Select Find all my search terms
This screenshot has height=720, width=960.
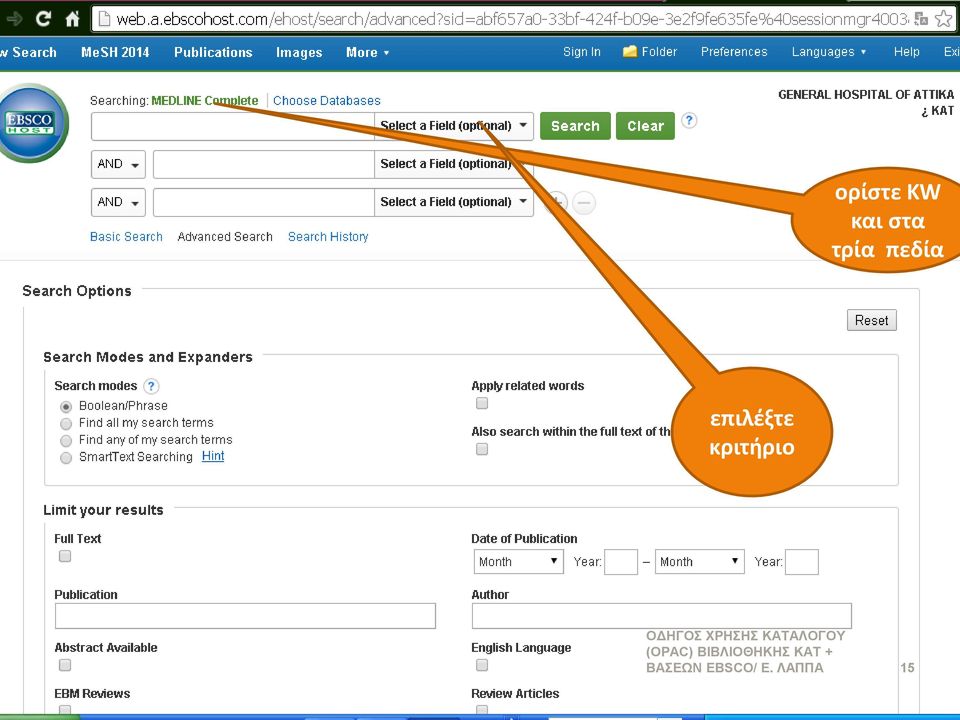pyautogui.click(x=66, y=424)
